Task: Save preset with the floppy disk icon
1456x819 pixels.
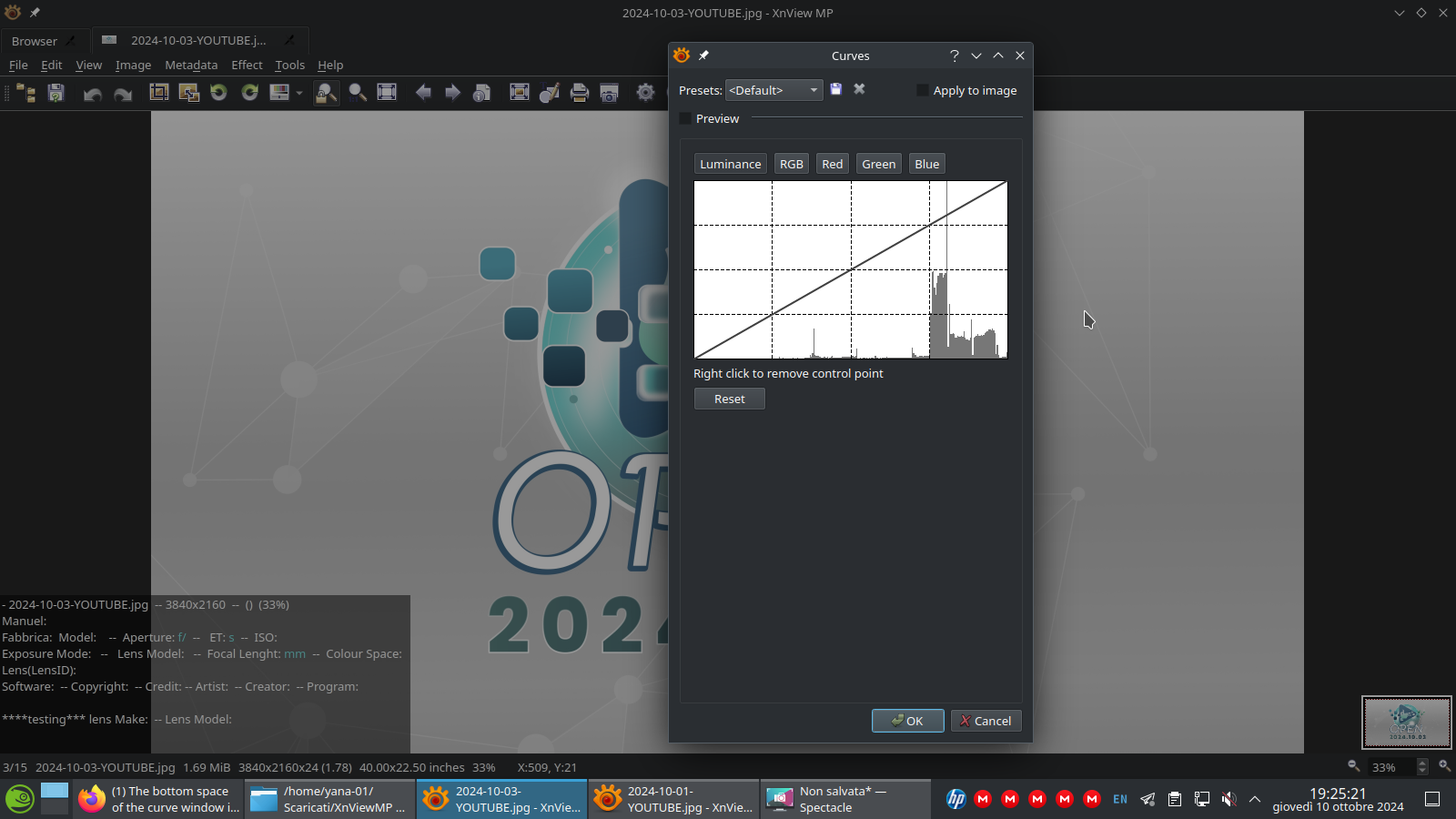Action: coord(836,89)
